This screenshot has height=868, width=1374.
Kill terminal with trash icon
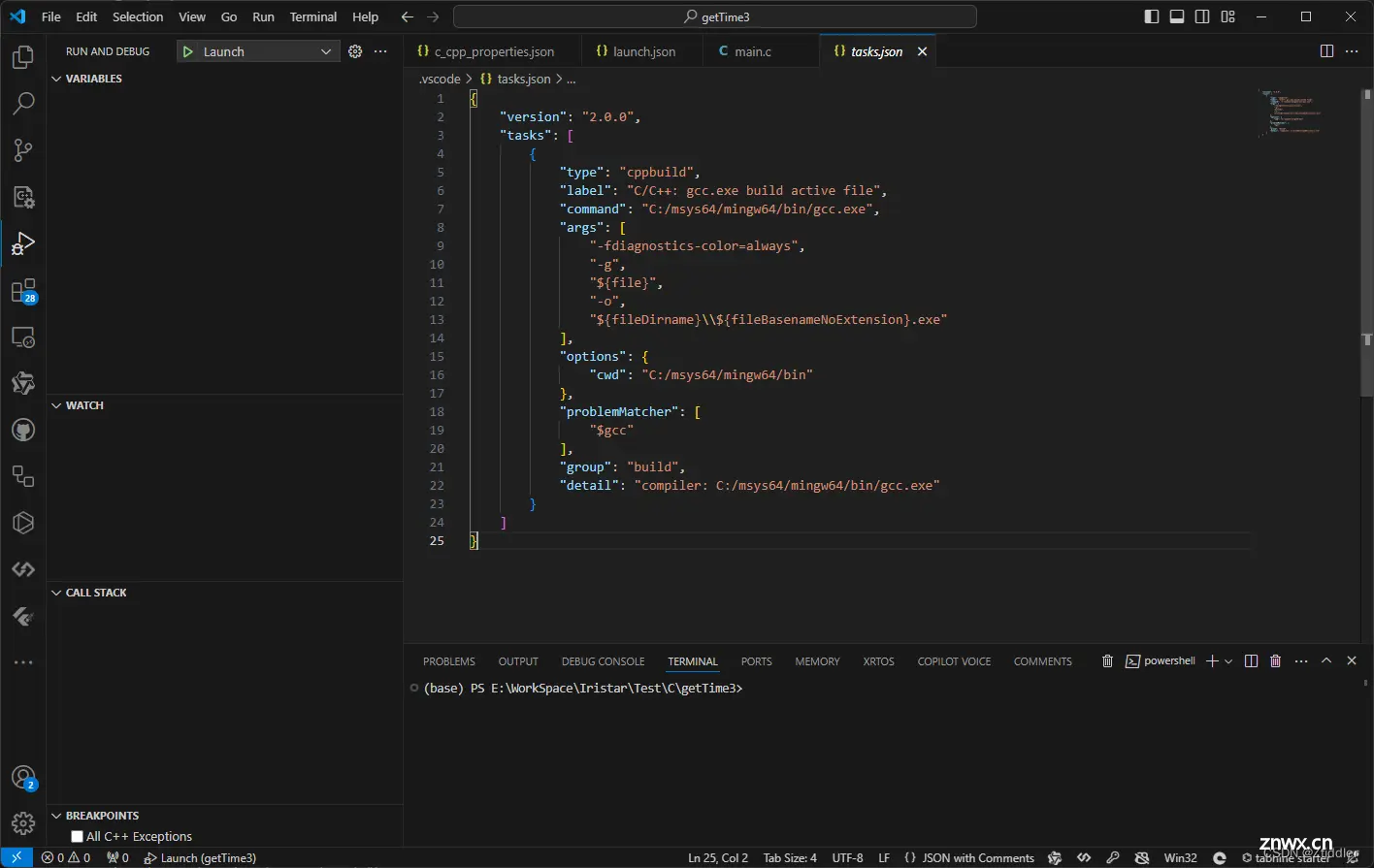(x=1275, y=660)
